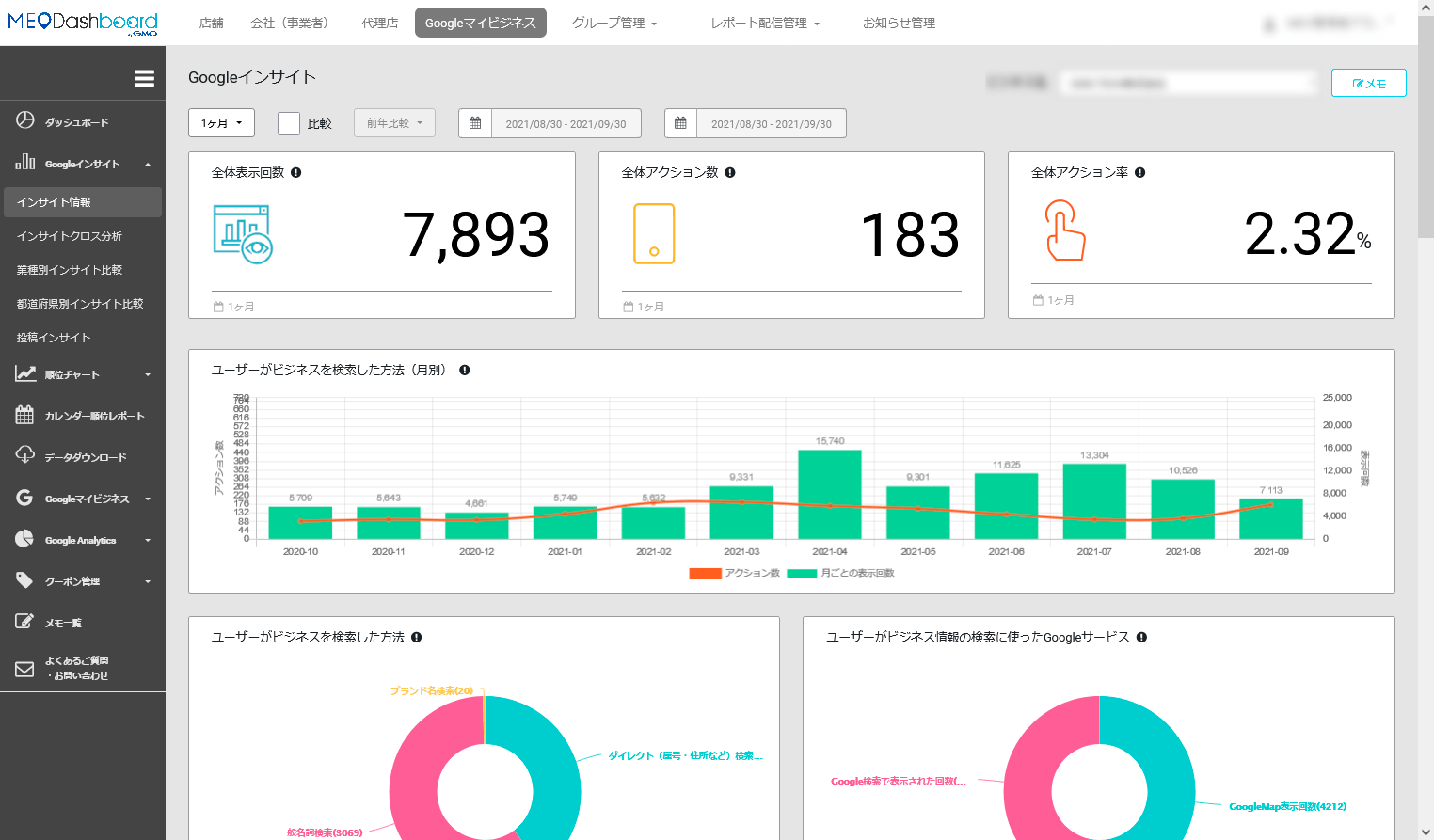Screen dimensions: 1434x840
Task: Expand the グループ管理 menu
Action: pos(614,23)
